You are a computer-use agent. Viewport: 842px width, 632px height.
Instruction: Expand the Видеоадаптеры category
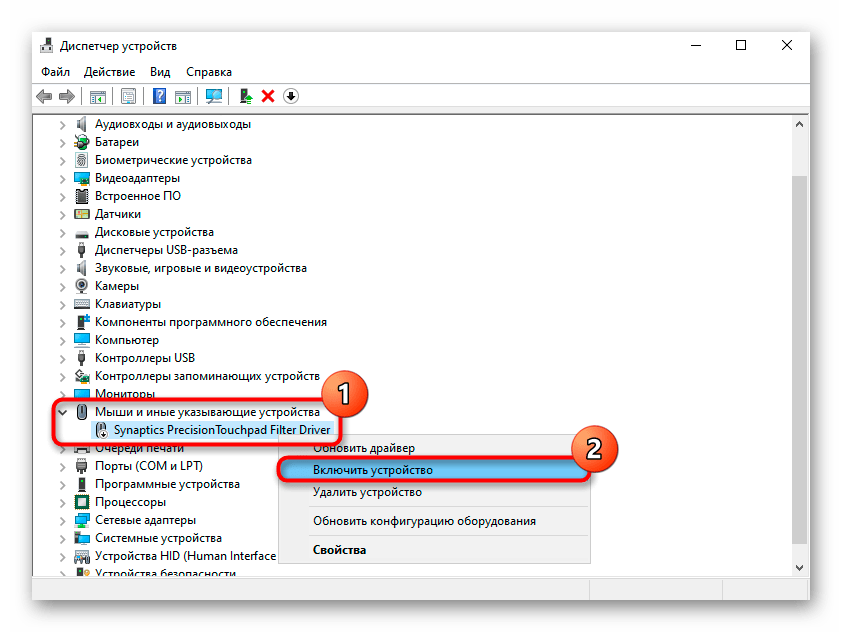pyautogui.click(x=63, y=178)
